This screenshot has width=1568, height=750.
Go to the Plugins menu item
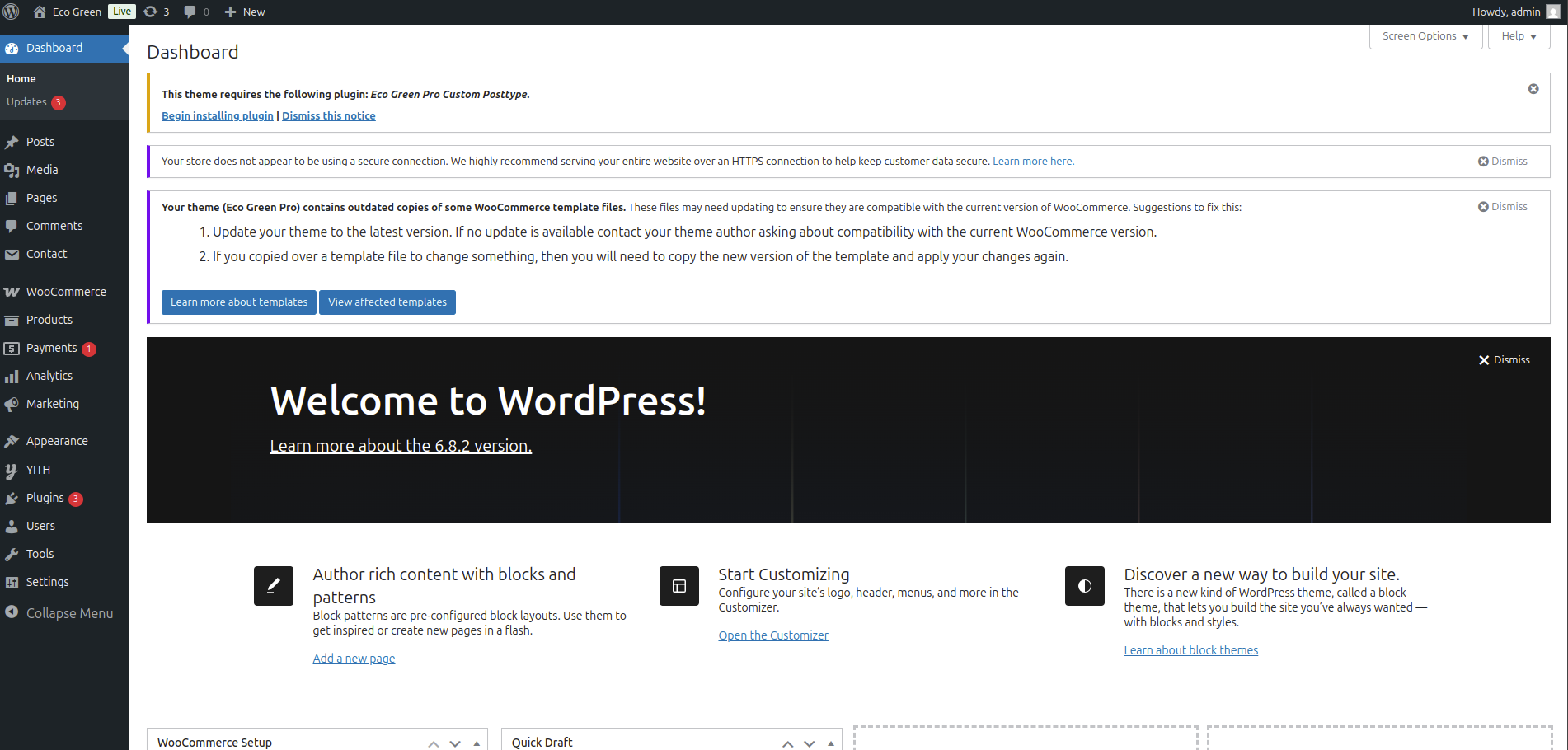[x=45, y=498]
